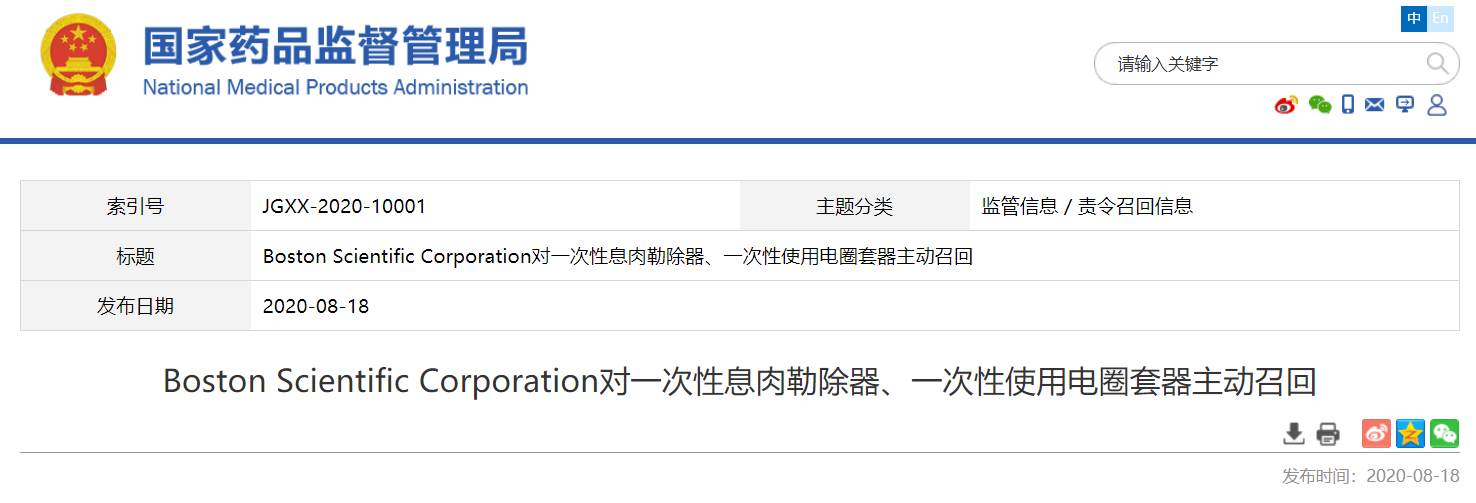Switch site language to En

(1440, 18)
